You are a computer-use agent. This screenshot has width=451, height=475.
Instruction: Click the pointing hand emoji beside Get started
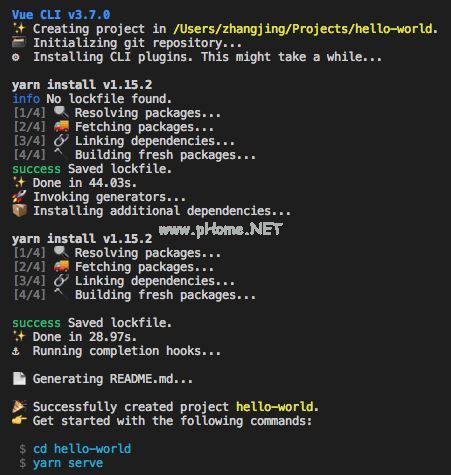click(19, 421)
